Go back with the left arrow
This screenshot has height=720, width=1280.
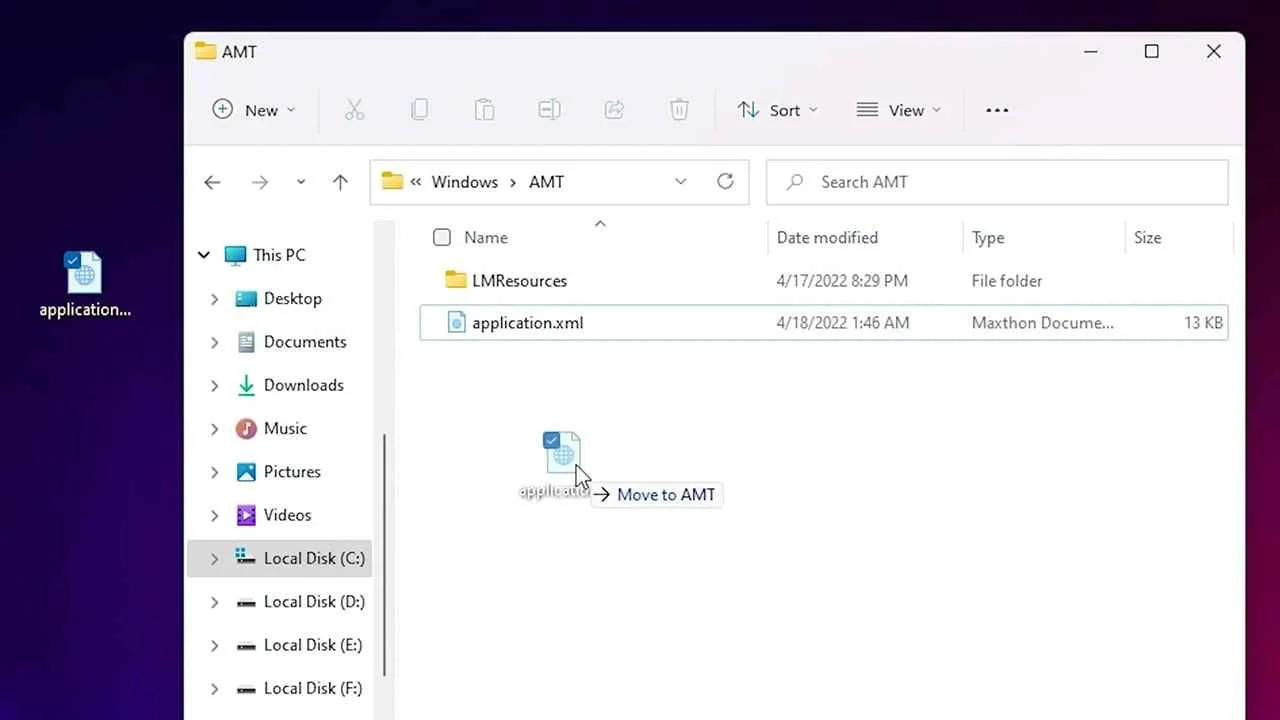pyautogui.click(x=212, y=182)
